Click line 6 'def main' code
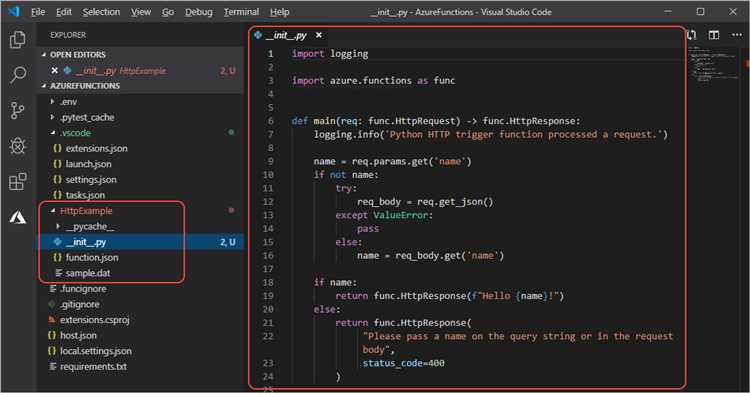750x393 pixels. (x=436, y=121)
